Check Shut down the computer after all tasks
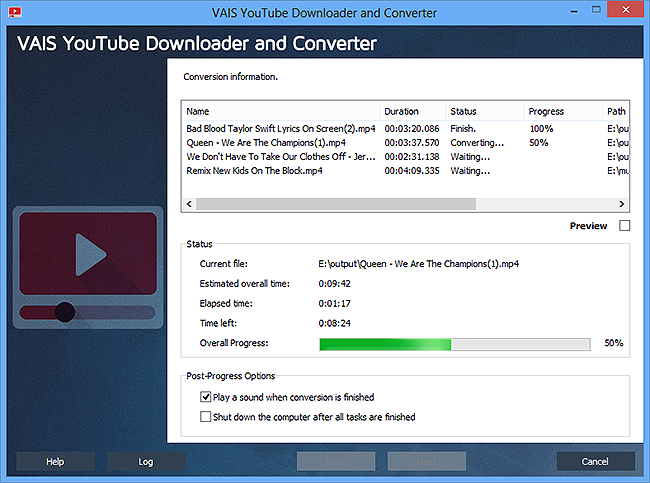Viewport: 650px width, 483px height. click(206, 416)
